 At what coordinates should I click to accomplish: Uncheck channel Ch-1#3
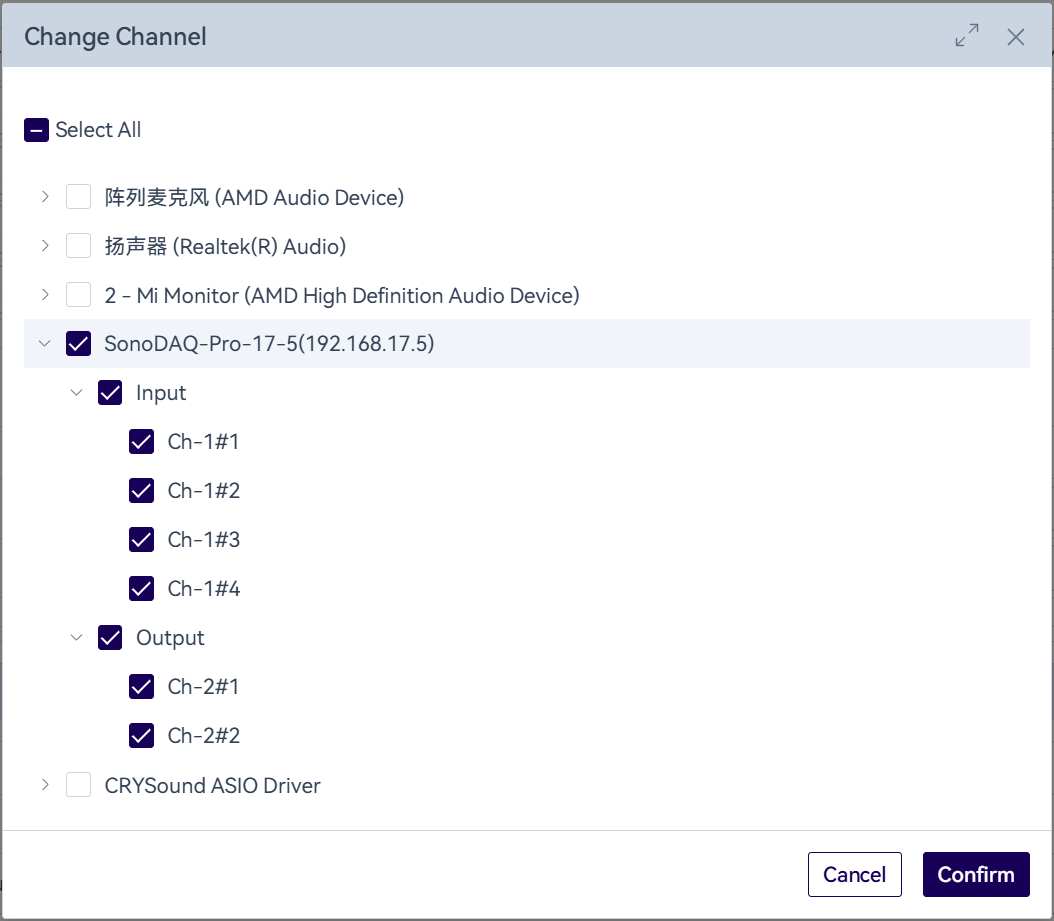(142, 540)
